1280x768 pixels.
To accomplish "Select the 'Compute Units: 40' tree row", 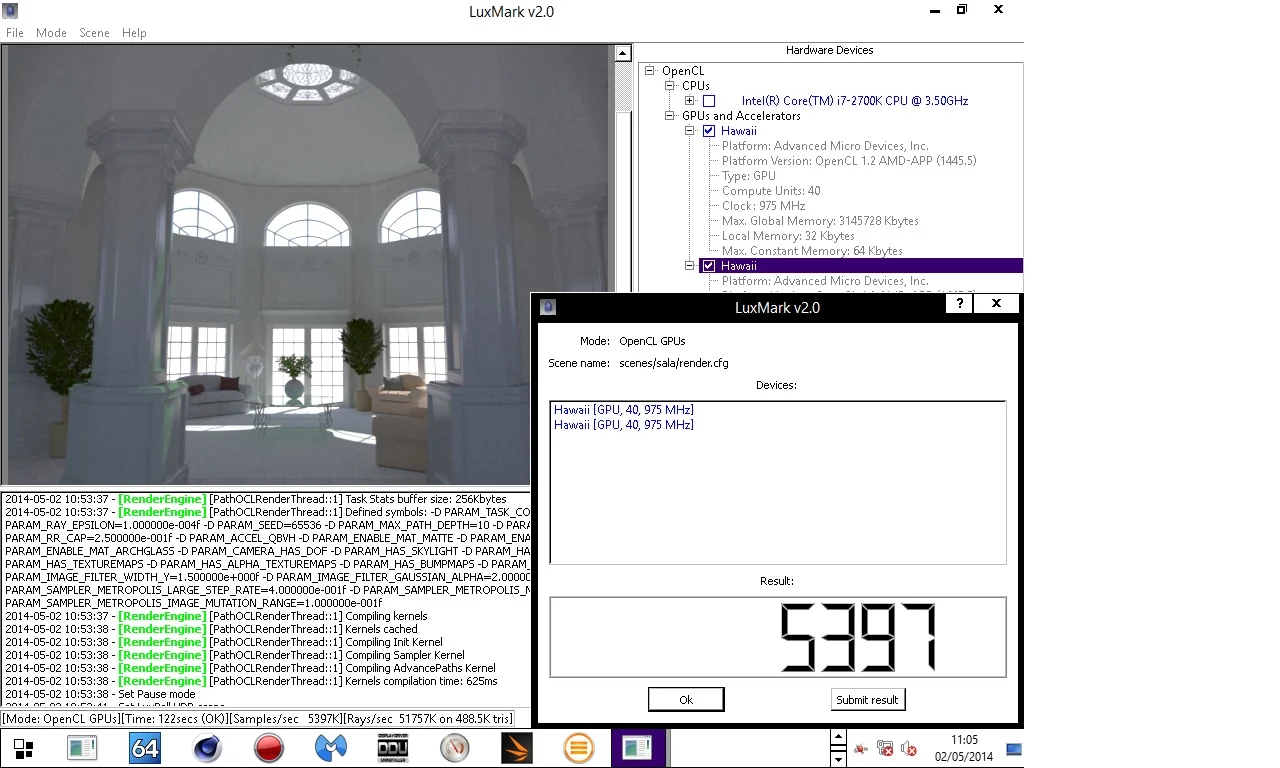I will coord(771,191).
